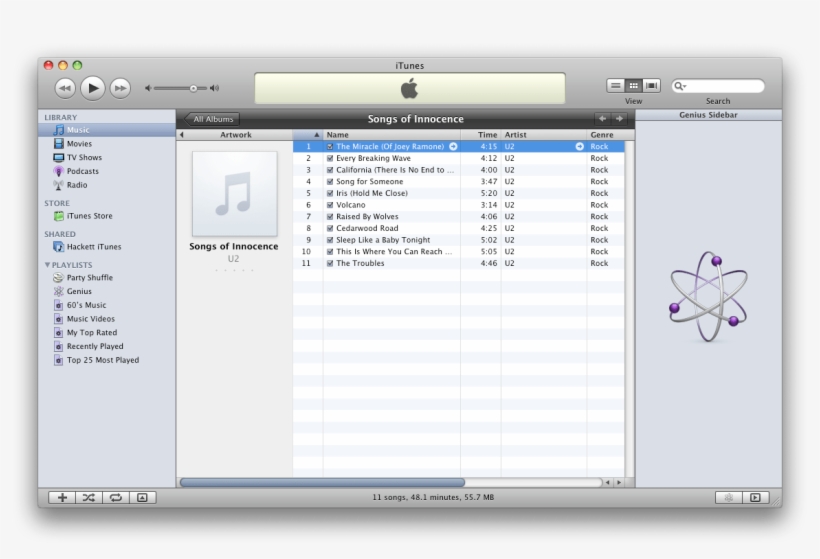Viewport: 820px width, 559px height.
Task: Switch to Cover Flow view
Action: 651,85
